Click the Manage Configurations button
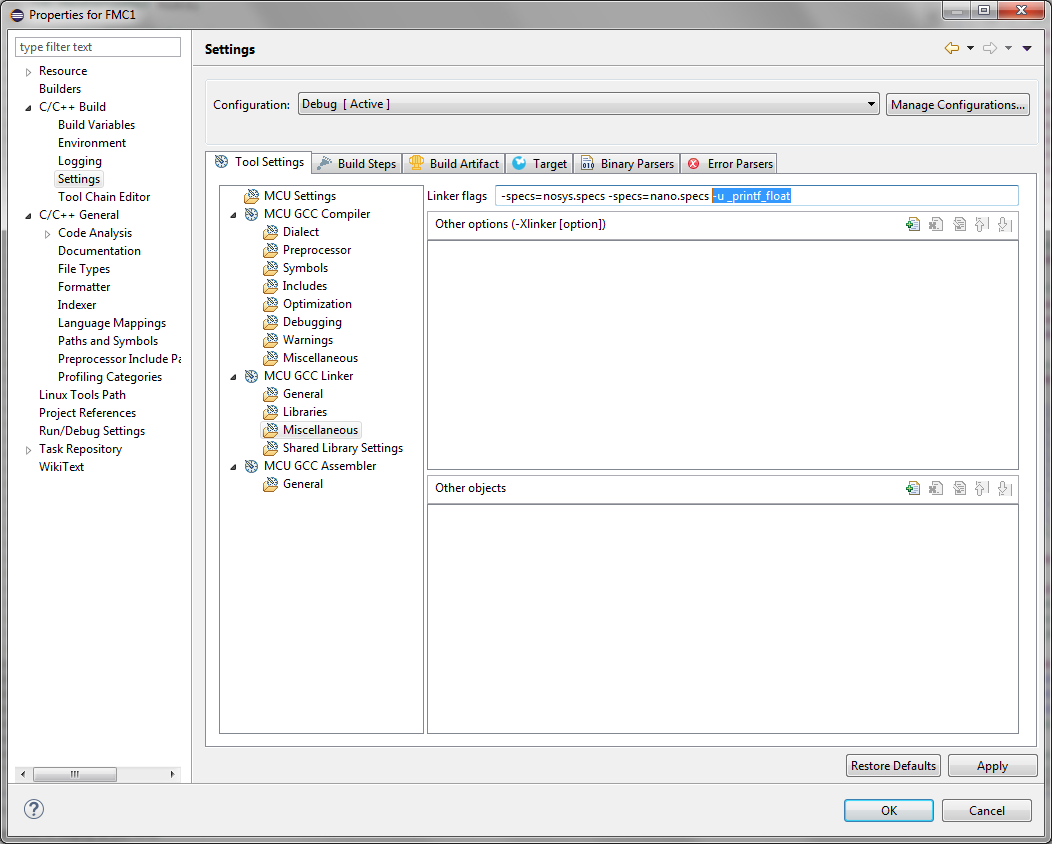 (x=957, y=104)
